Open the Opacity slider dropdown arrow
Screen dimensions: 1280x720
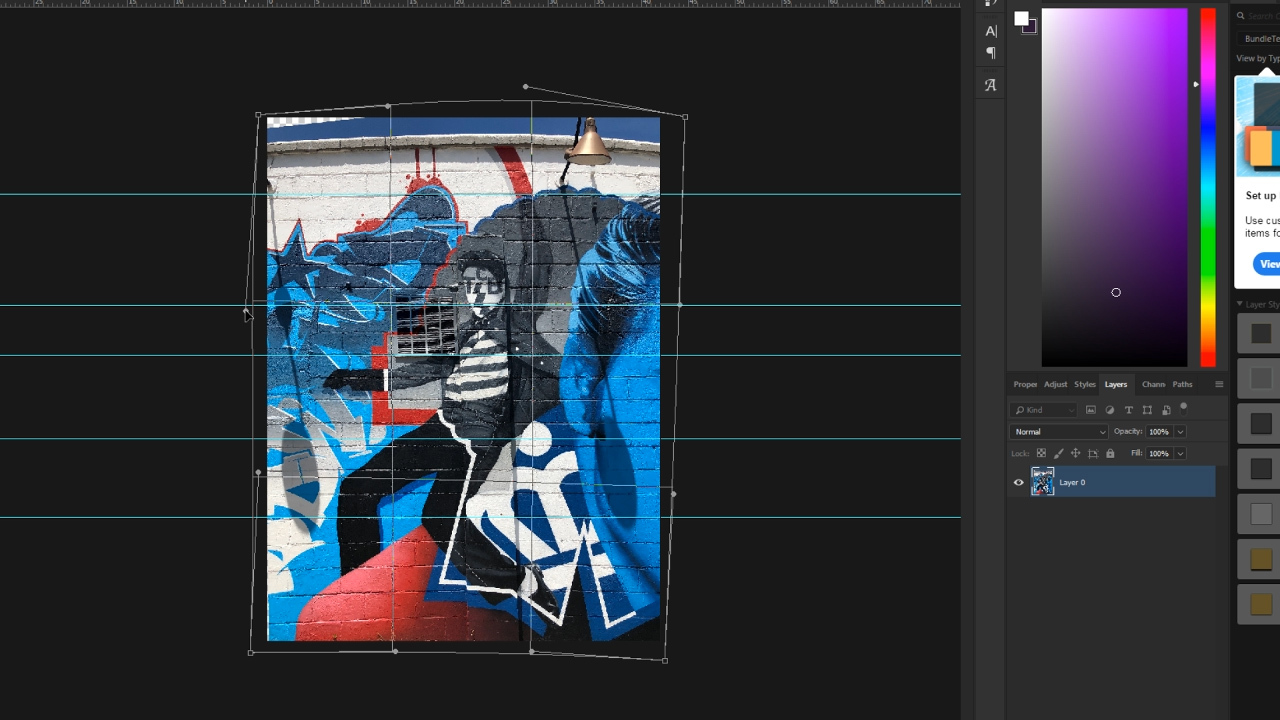(1180, 432)
